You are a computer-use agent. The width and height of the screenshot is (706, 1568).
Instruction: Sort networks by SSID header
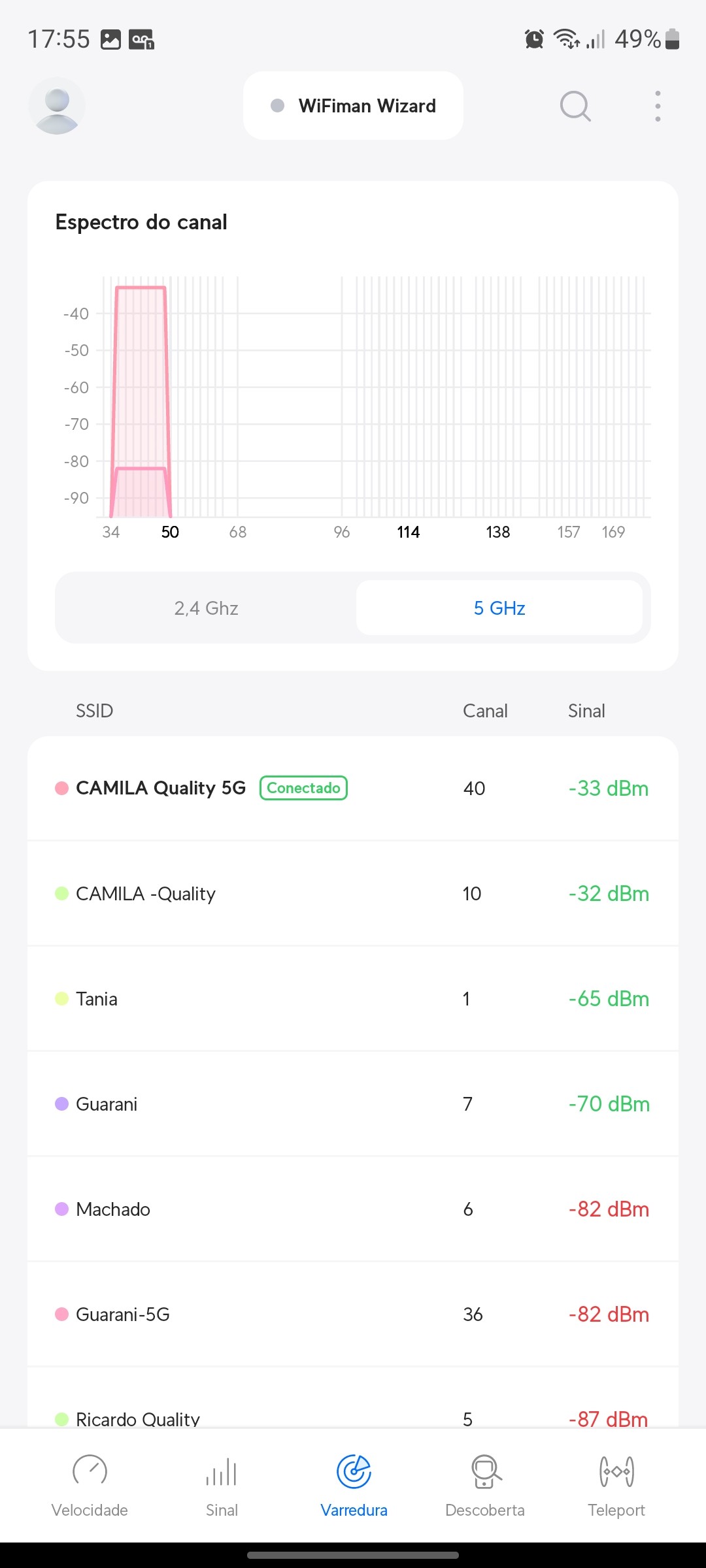(x=95, y=711)
